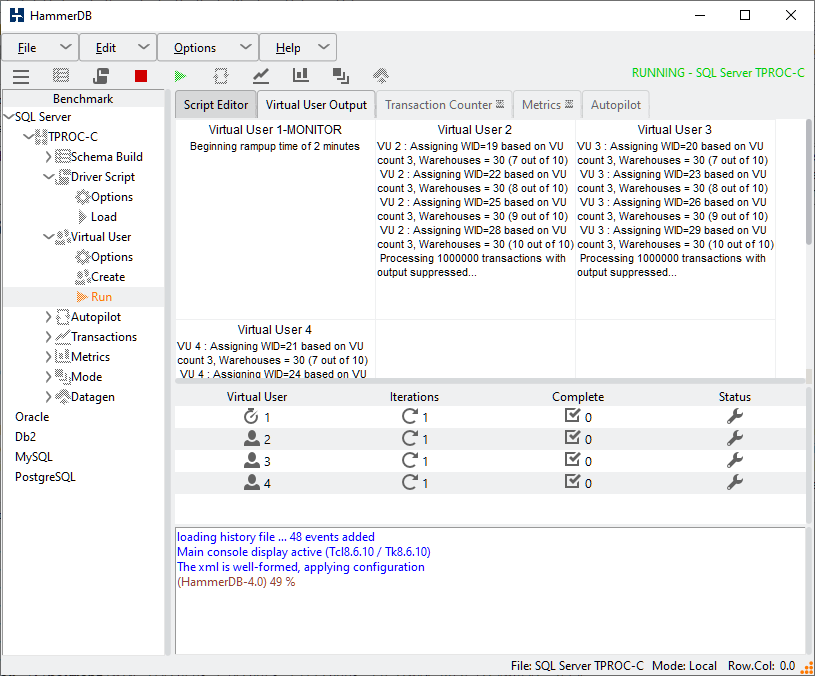Select Create under Virtual User
The image size is (815, 676).
pos(108,277)
